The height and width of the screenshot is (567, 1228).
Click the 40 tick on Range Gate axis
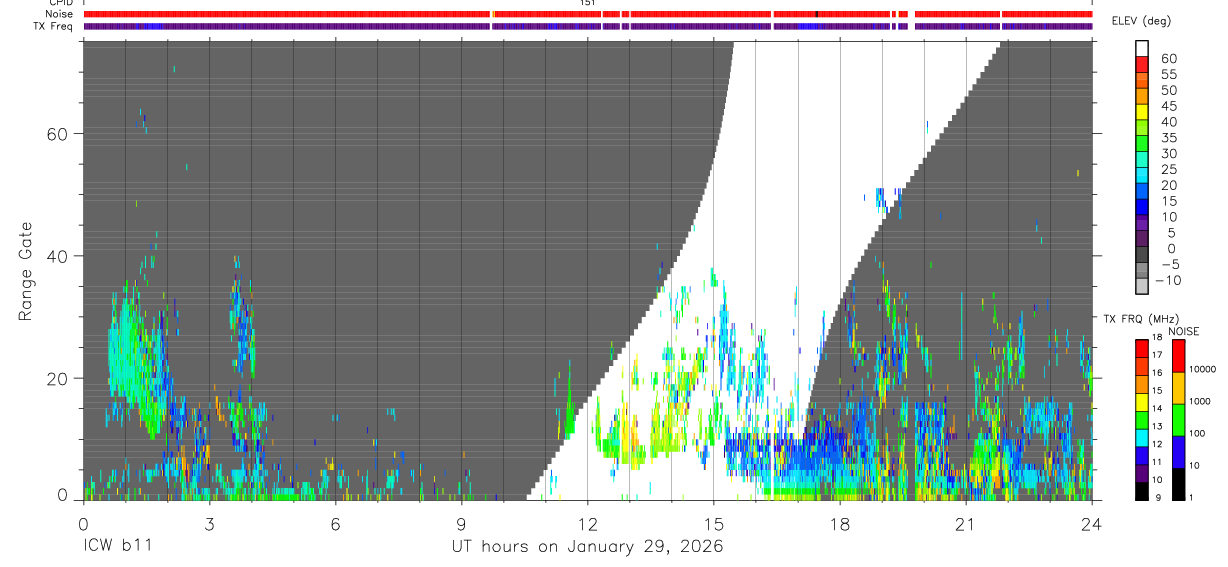[56, 256]
